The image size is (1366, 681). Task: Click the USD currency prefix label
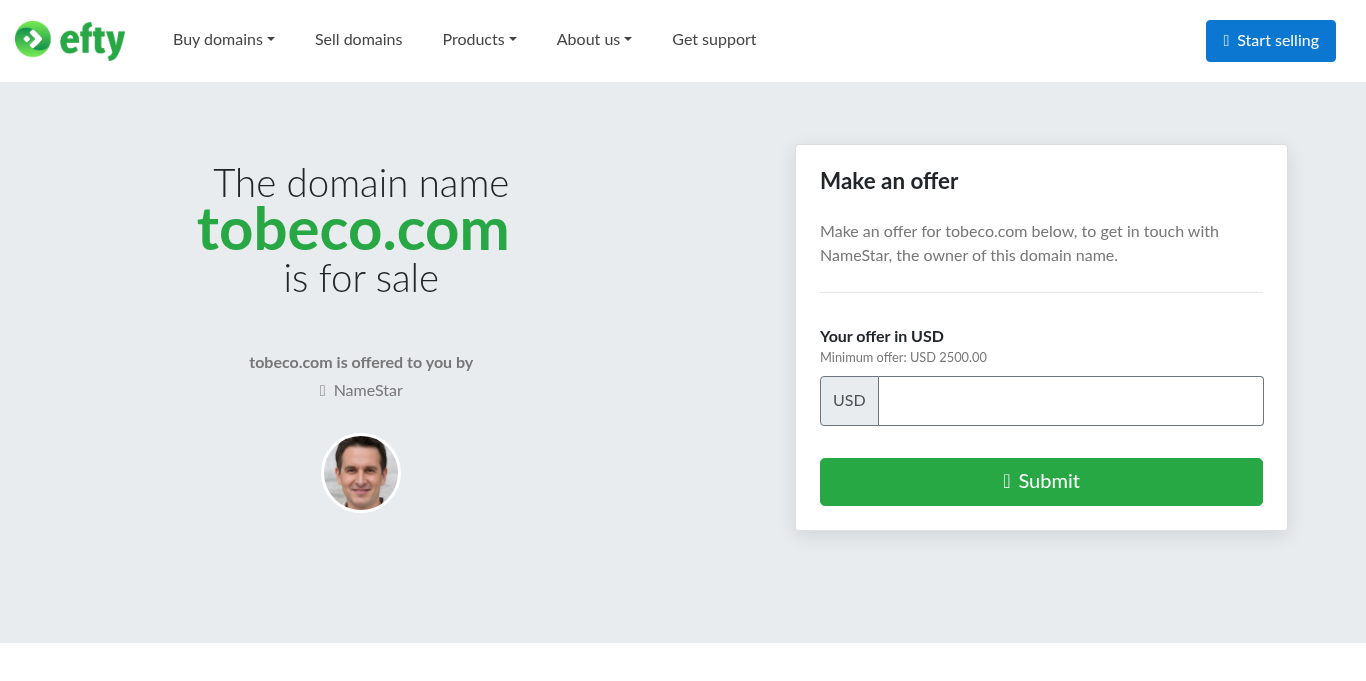[849, 401]
